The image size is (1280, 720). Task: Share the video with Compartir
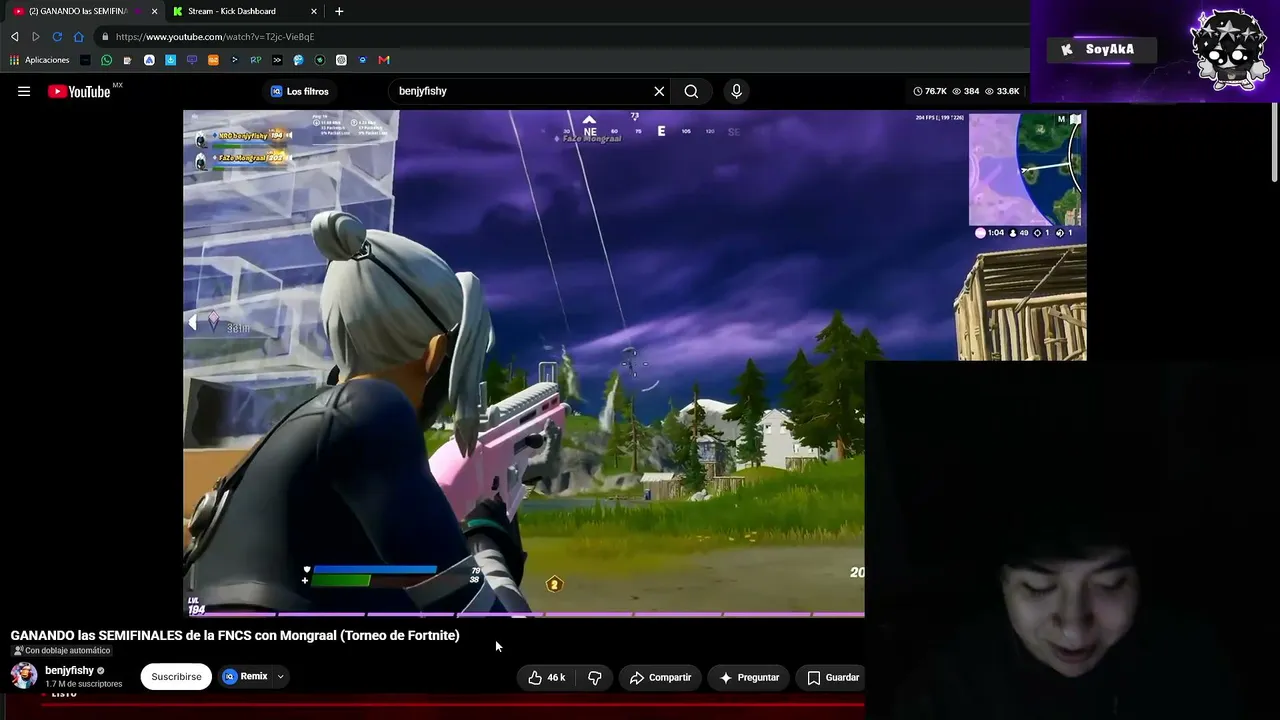660,677
